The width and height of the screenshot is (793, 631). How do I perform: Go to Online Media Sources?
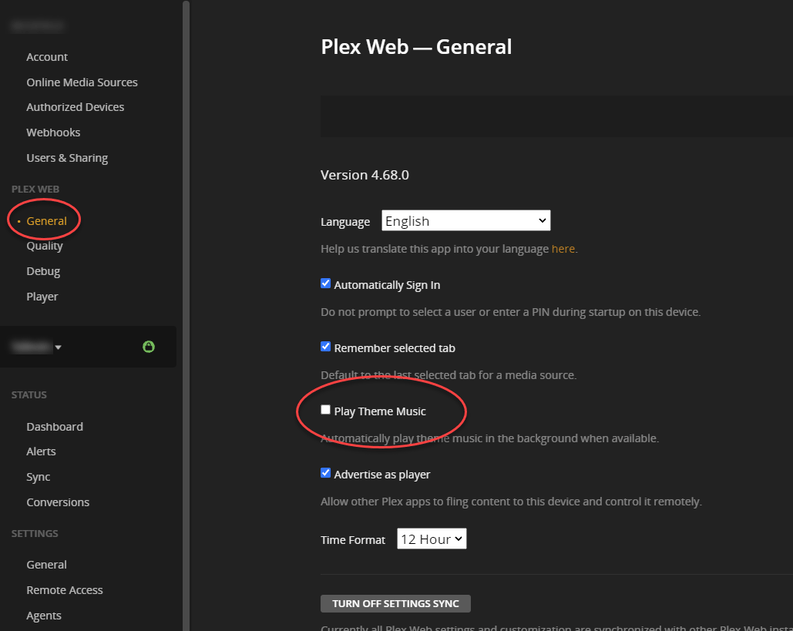click(82, 82)
